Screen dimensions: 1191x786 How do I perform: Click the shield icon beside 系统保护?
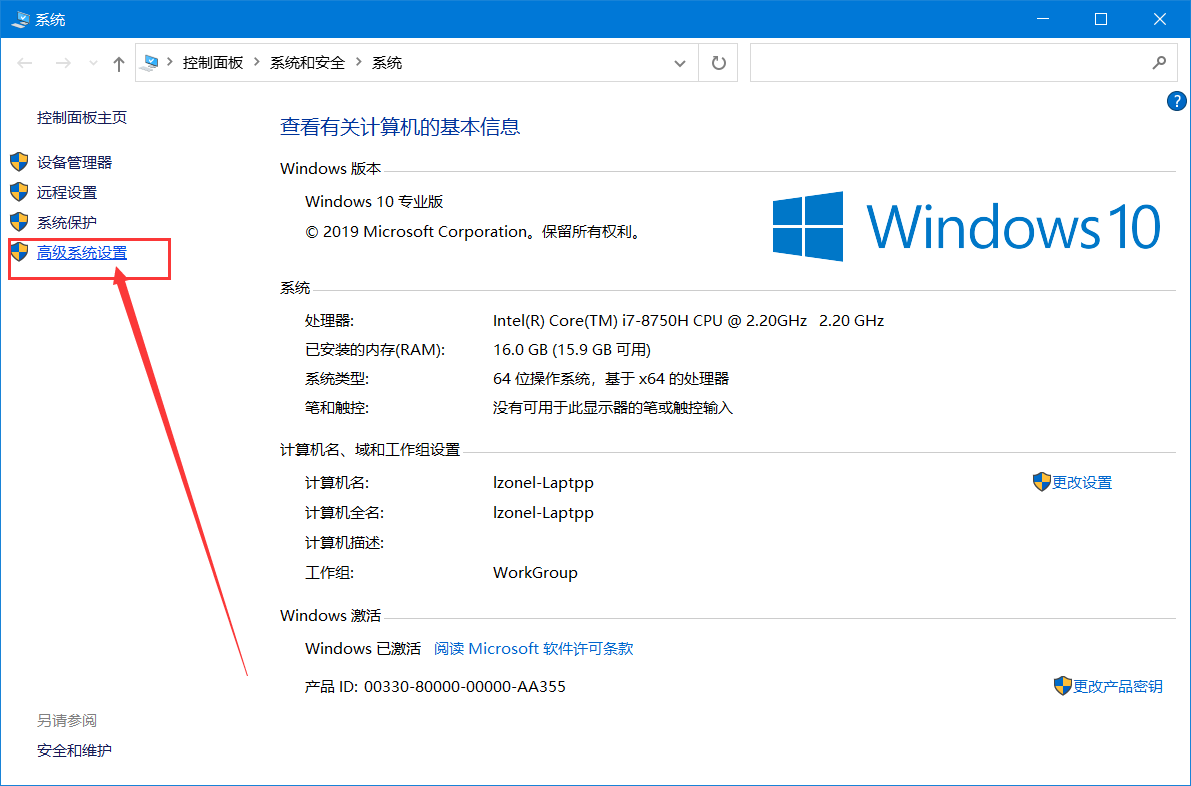pos(19,222)
